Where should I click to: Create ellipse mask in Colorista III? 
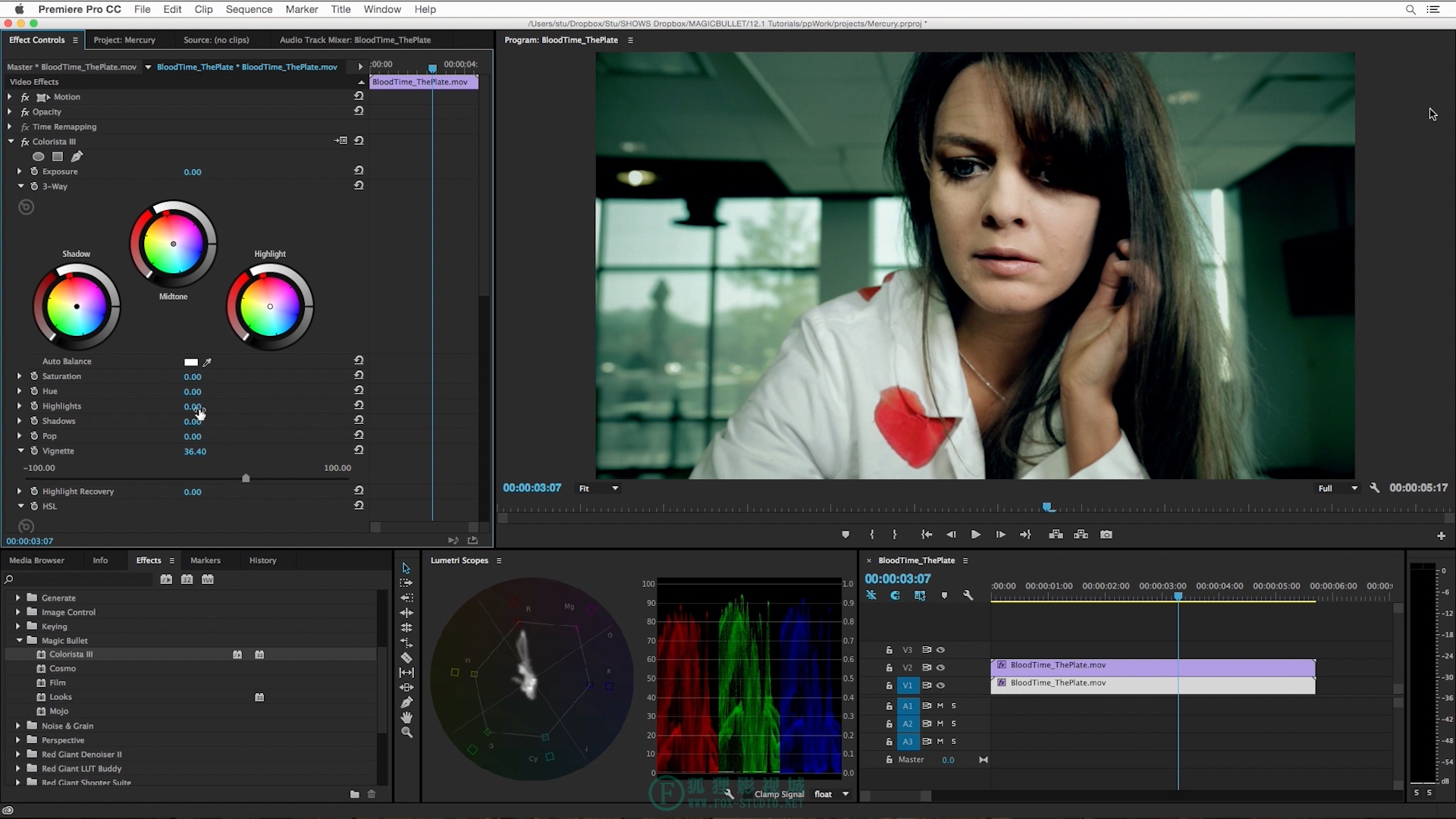pyautogui.click(x=38, y=156)
